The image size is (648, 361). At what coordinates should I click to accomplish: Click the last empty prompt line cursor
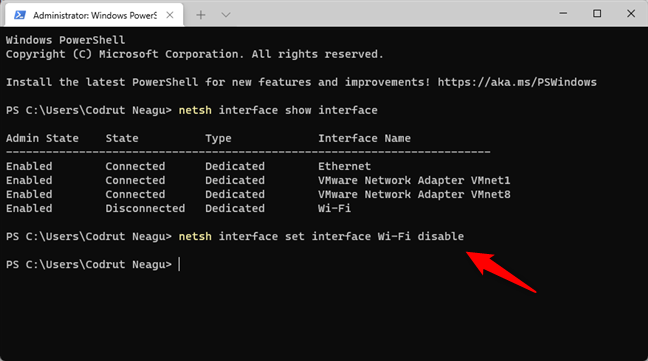[179, 264]
